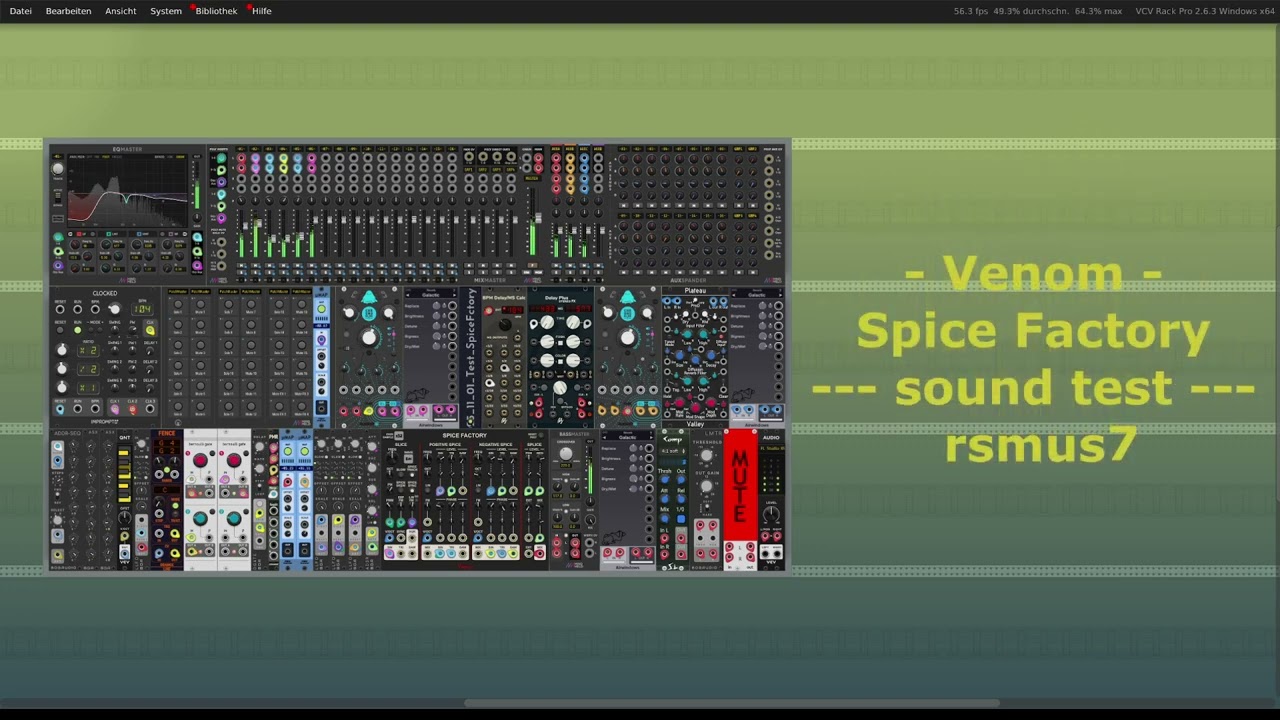Adjust MixMaster AUXA fader
Viewport: 1280px width, 720px height.
pyautogui.click(x=560, y=230)
